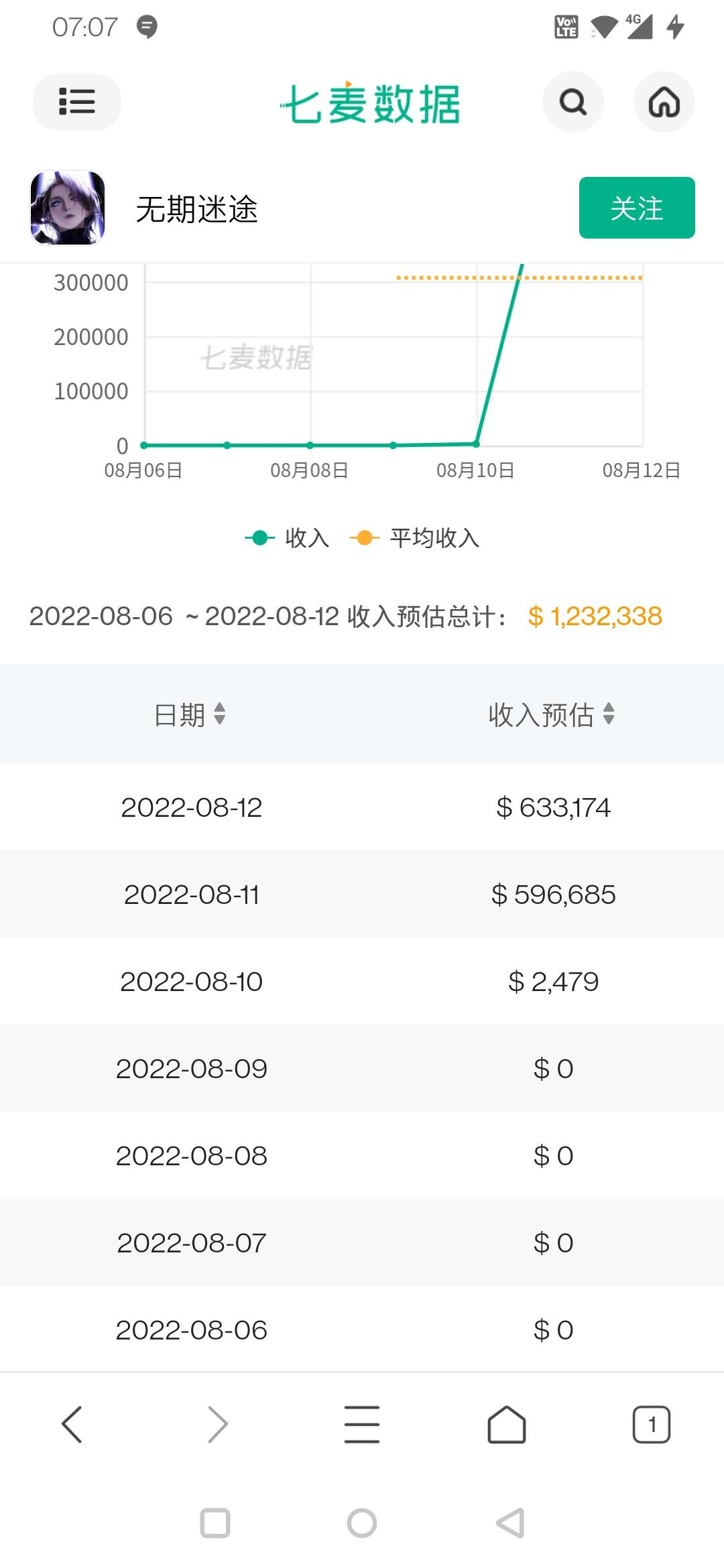Image resolution: width=724 pixels, height=1568 pixels.
Task: Tap the browser forward arrow
Action: [217, 1424]
